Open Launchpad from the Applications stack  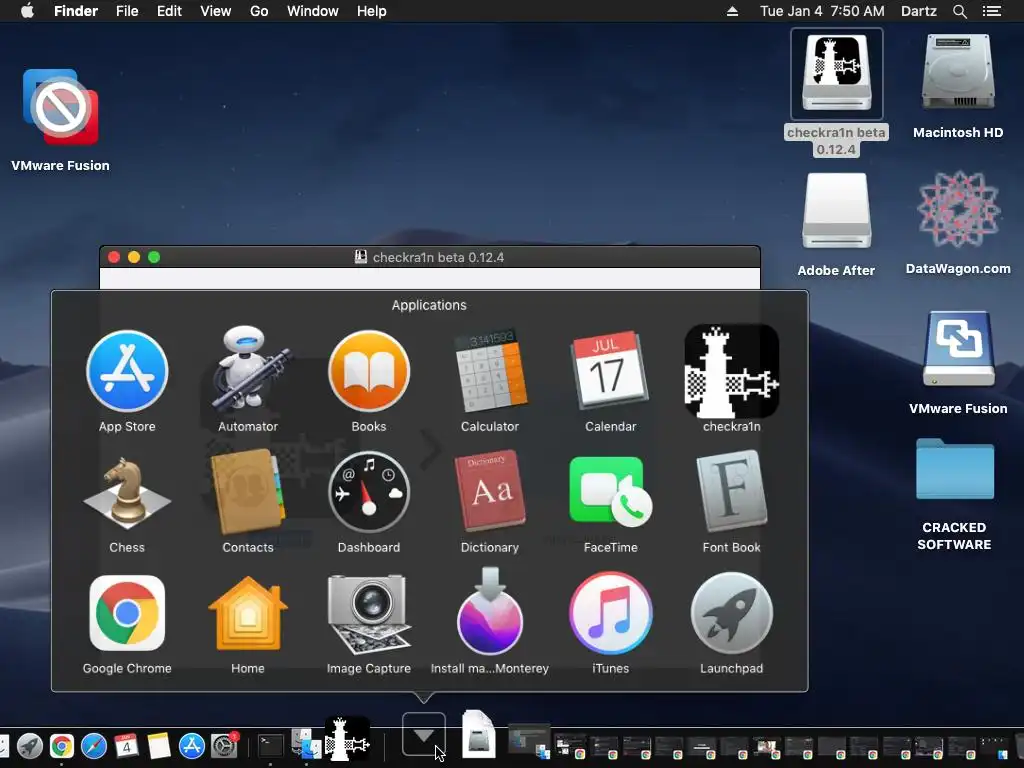[731, 614]
